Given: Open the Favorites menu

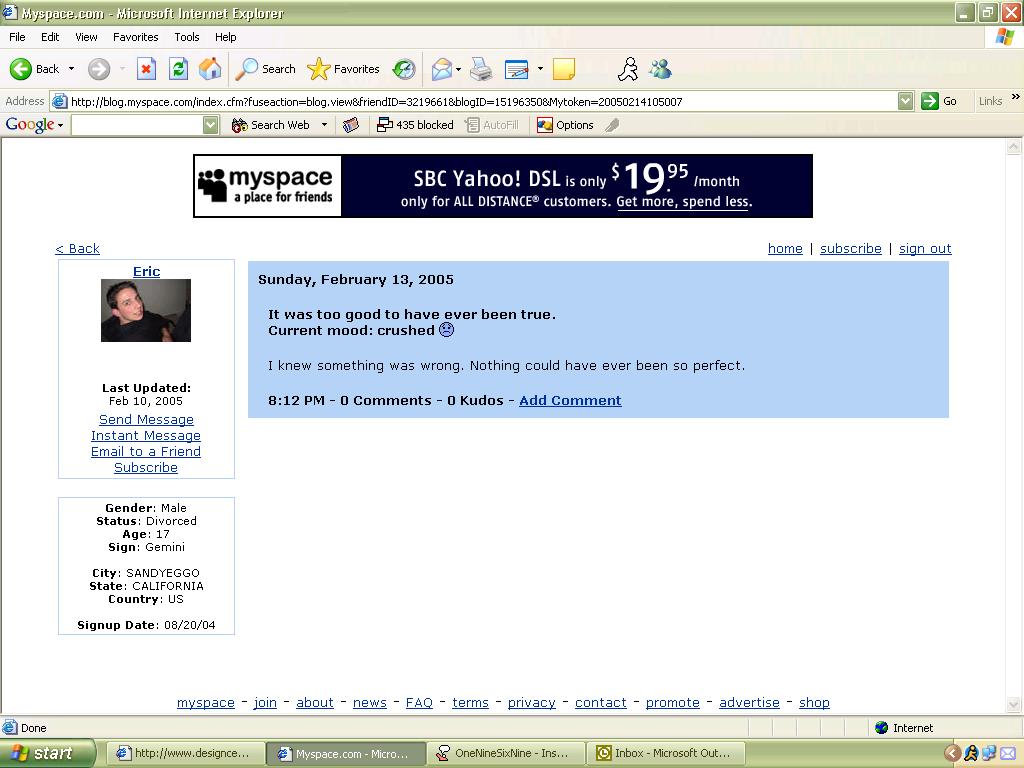Looking at the screenshot, I should click(135, 37).
